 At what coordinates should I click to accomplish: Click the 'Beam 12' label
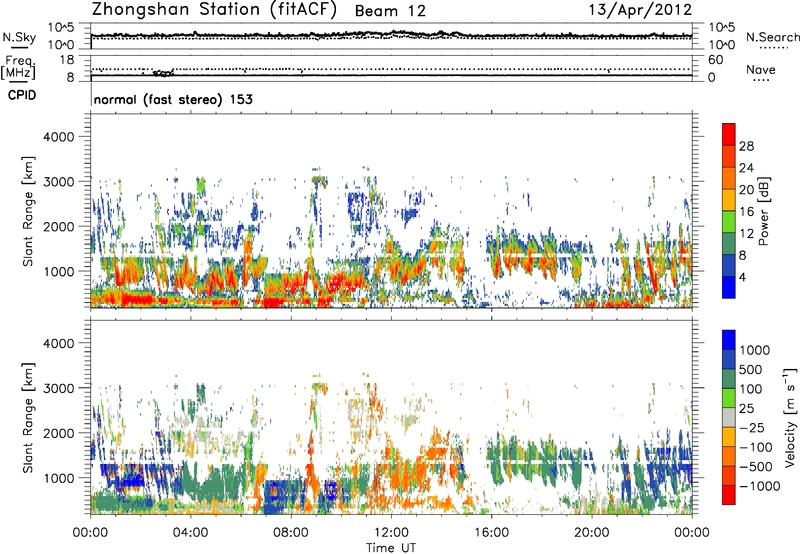pos(390,11)
